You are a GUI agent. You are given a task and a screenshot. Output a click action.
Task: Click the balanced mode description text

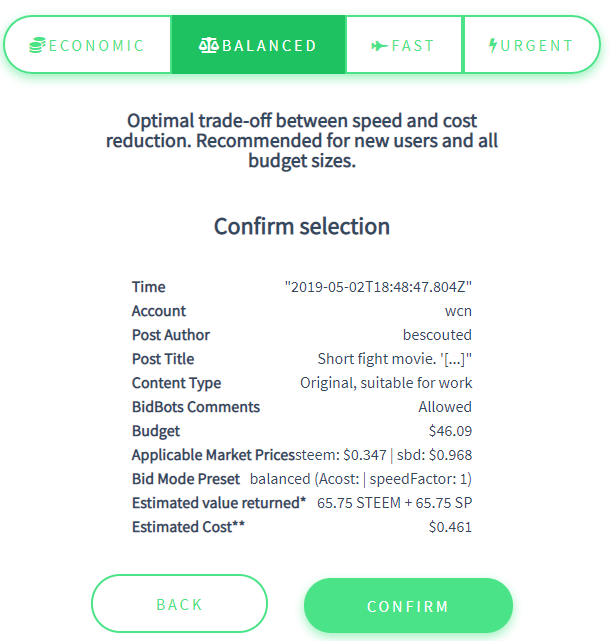pos(302,141)
